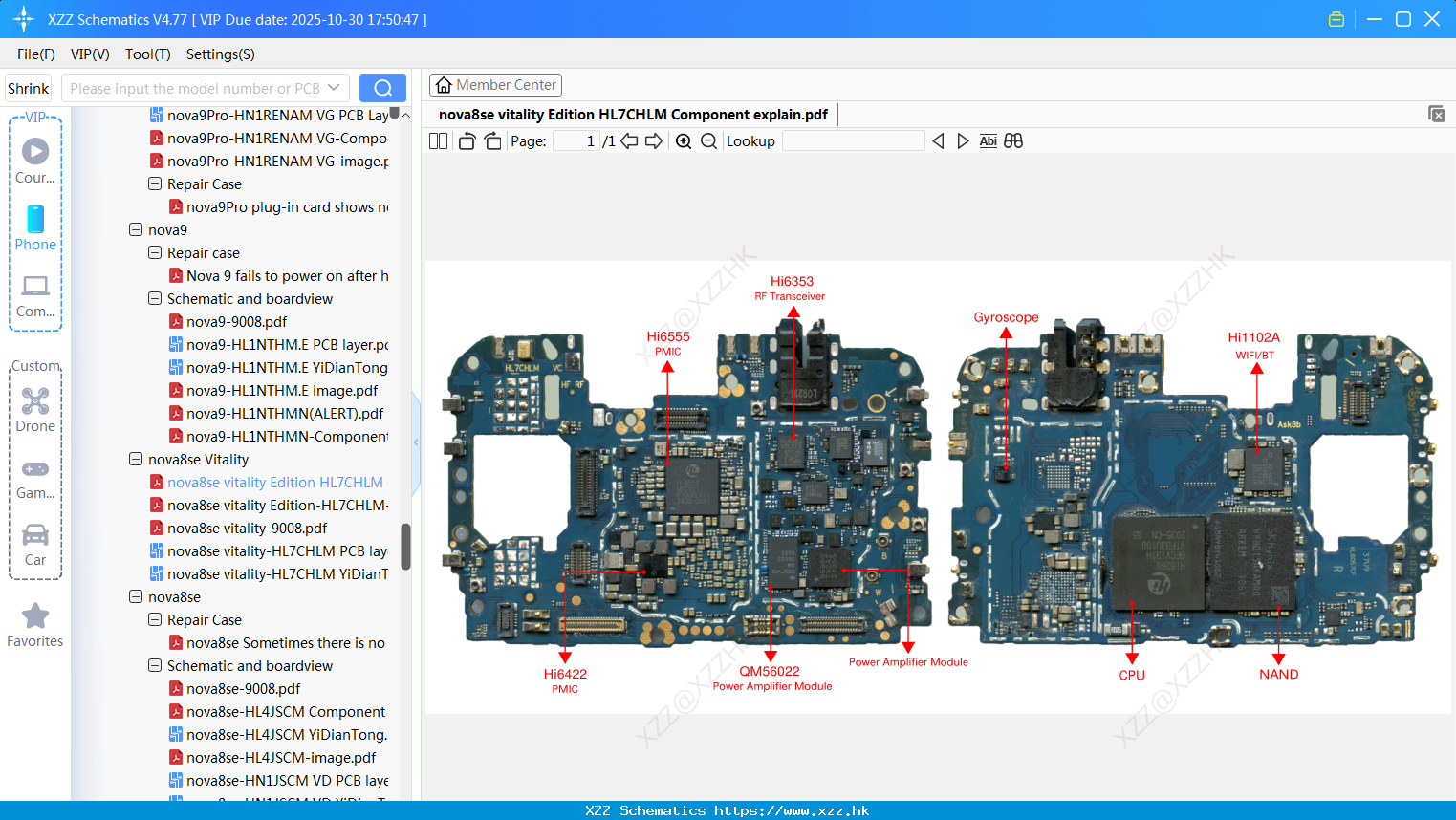1456x820 pixels.
Task: Open the Member Center button
Action: 495,85
